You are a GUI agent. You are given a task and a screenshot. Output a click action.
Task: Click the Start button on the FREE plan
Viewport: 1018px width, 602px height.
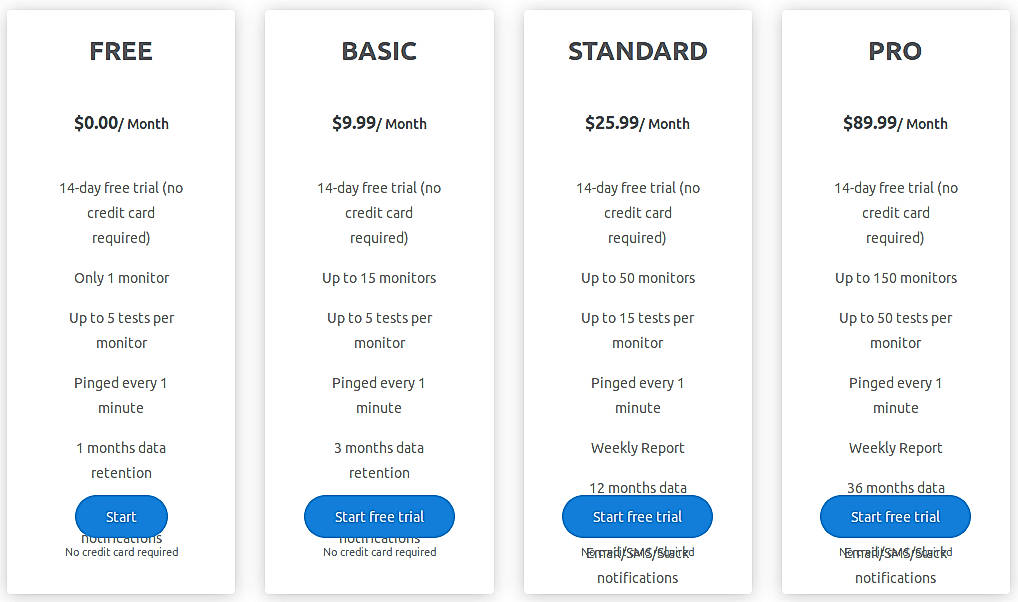click(x=121, y=516)
